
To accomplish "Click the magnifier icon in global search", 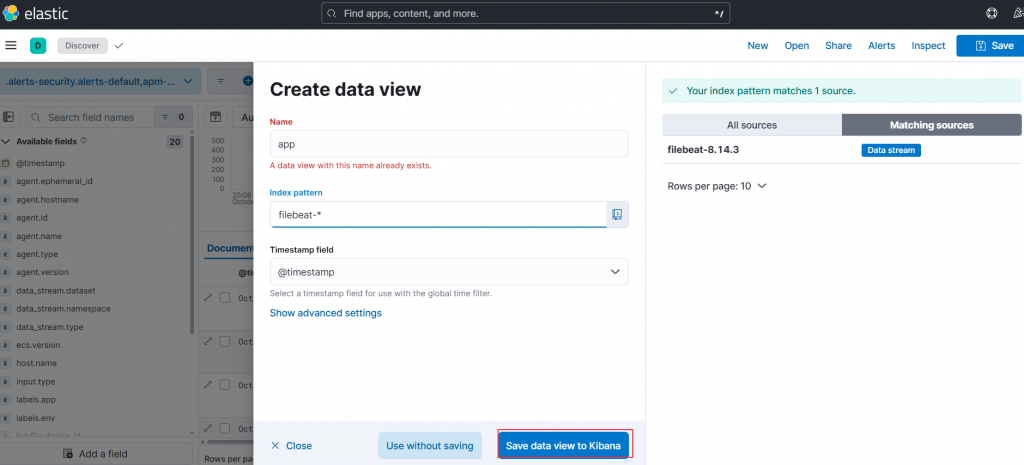I will (x=332, y=13).
